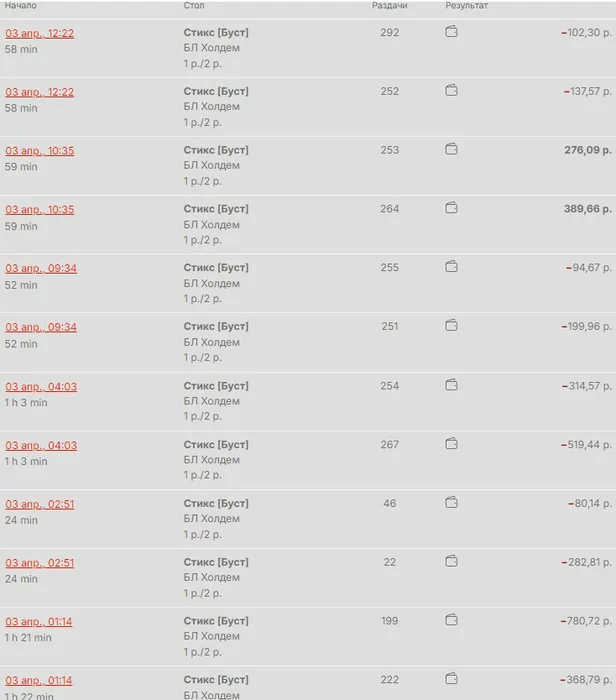The image size is (616, 700).
Task: Click the Результат column header
Action: point(467,6)
